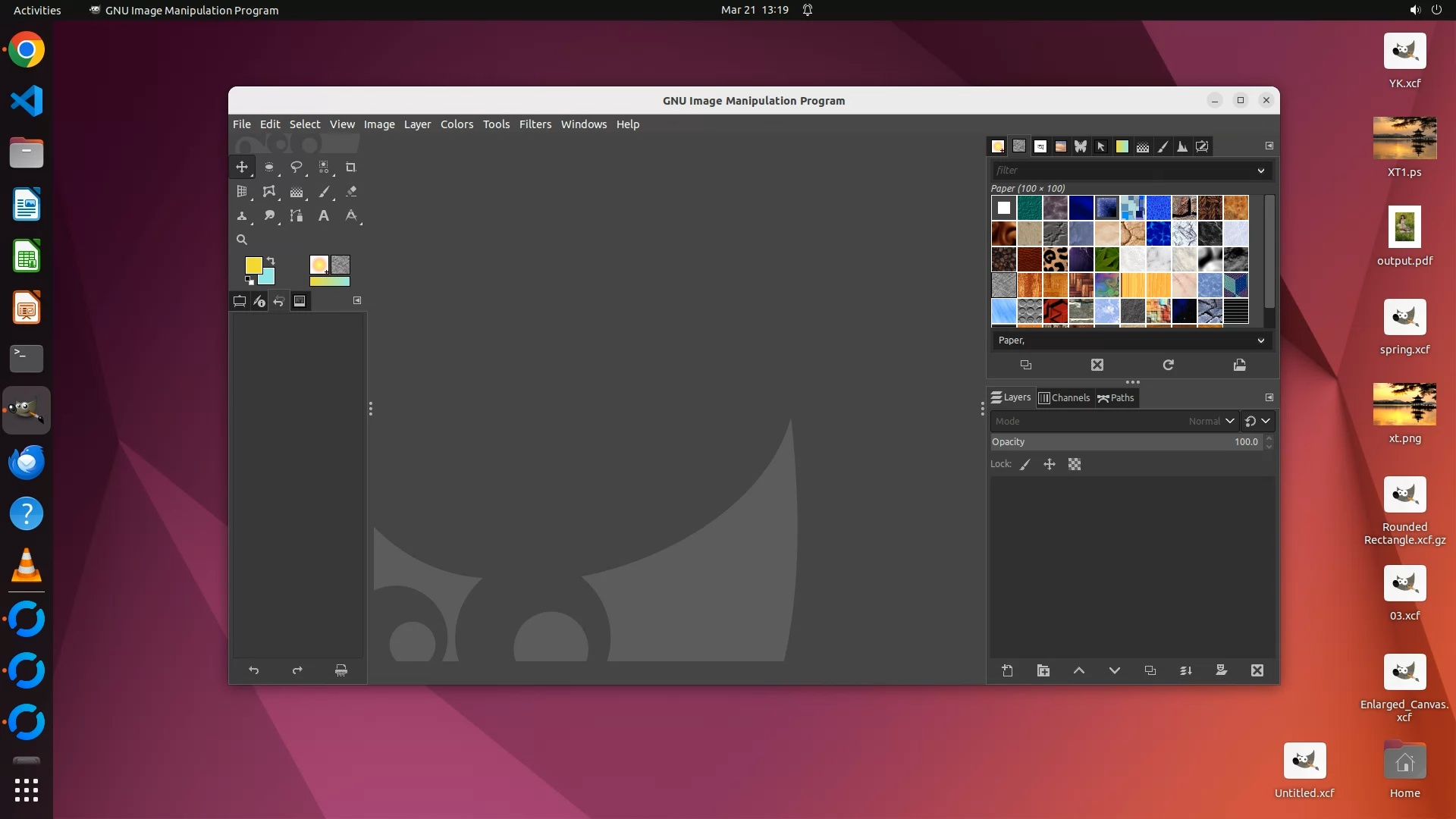Screen dimensions: 1456x819
Task: Select the Clone stamp tool
Action: coord(242,216)
